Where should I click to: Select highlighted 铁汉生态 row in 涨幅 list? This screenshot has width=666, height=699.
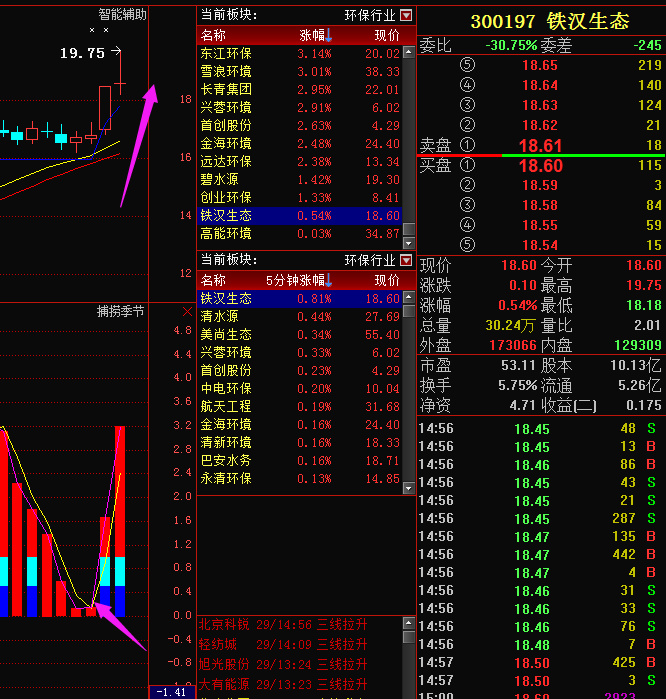coord(300,216)
